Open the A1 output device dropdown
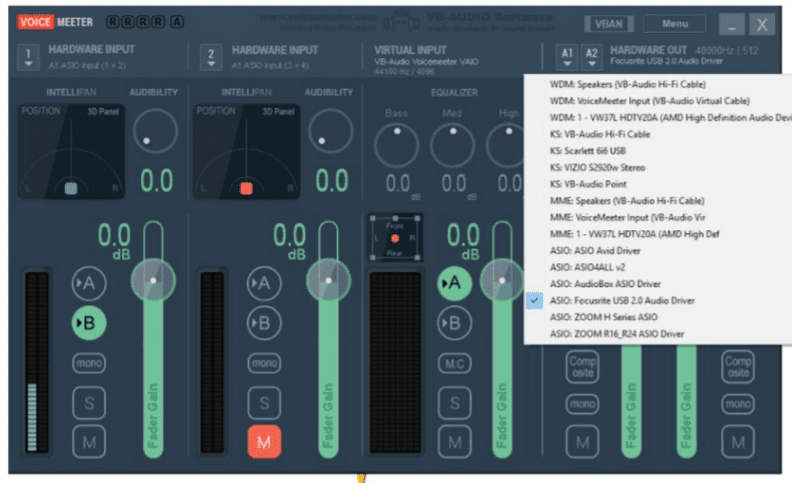 [567, 57]
